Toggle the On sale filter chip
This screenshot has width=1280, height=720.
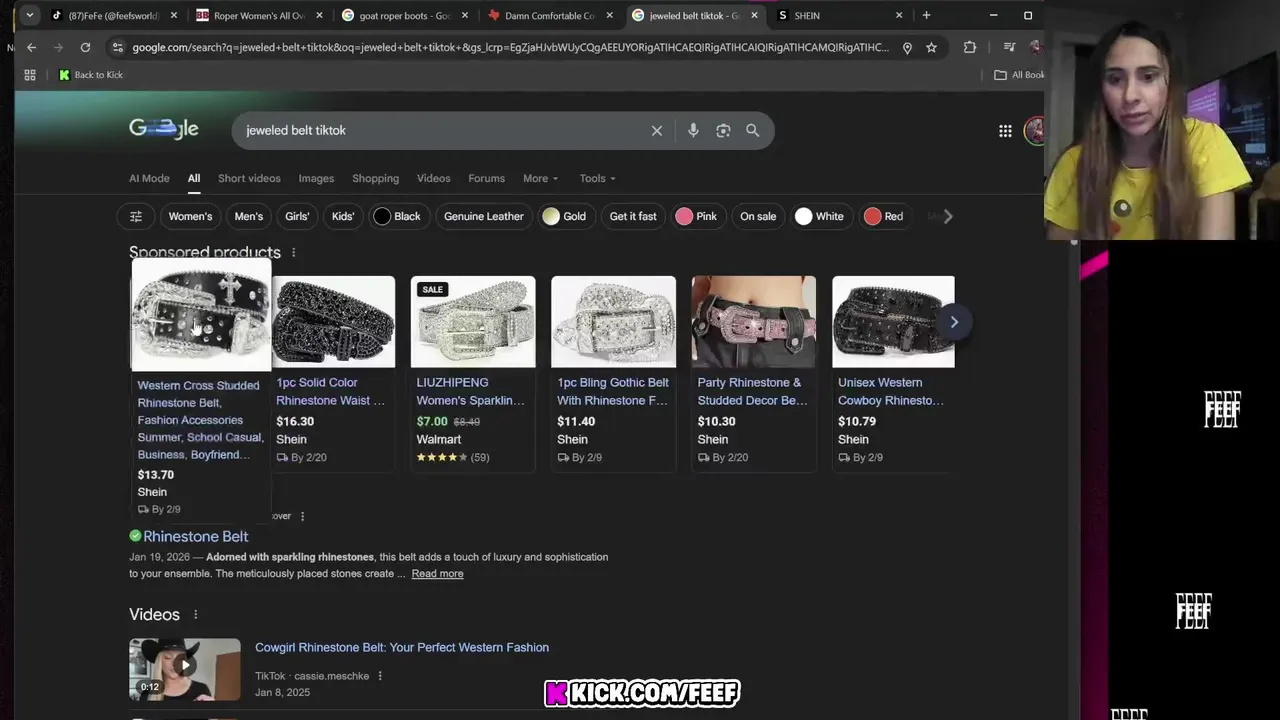tap(758, 216)
